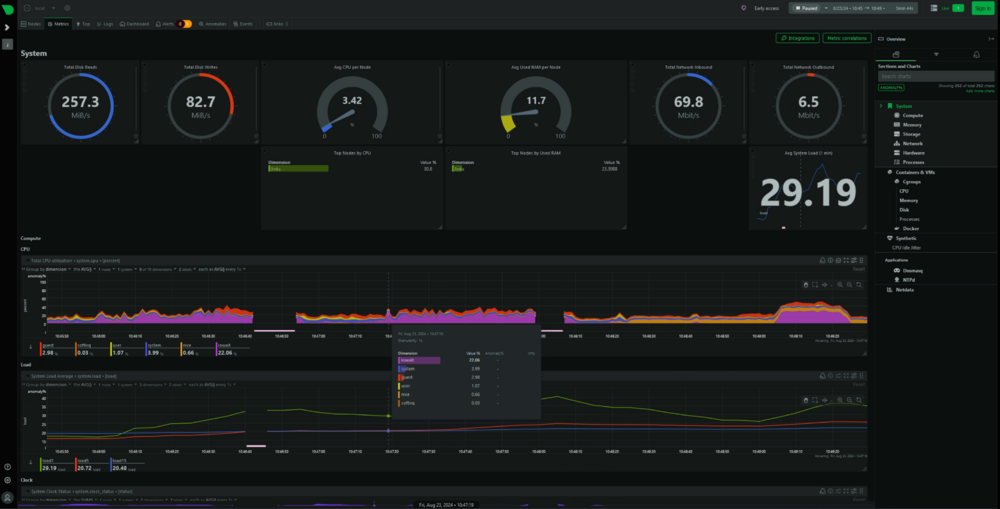
Task: Switch to the Top tab
Action: 83,24
